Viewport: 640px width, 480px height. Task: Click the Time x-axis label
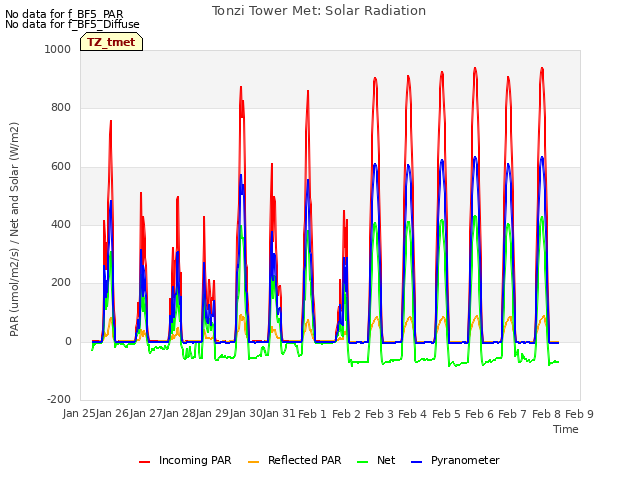(x=566, y=429)
